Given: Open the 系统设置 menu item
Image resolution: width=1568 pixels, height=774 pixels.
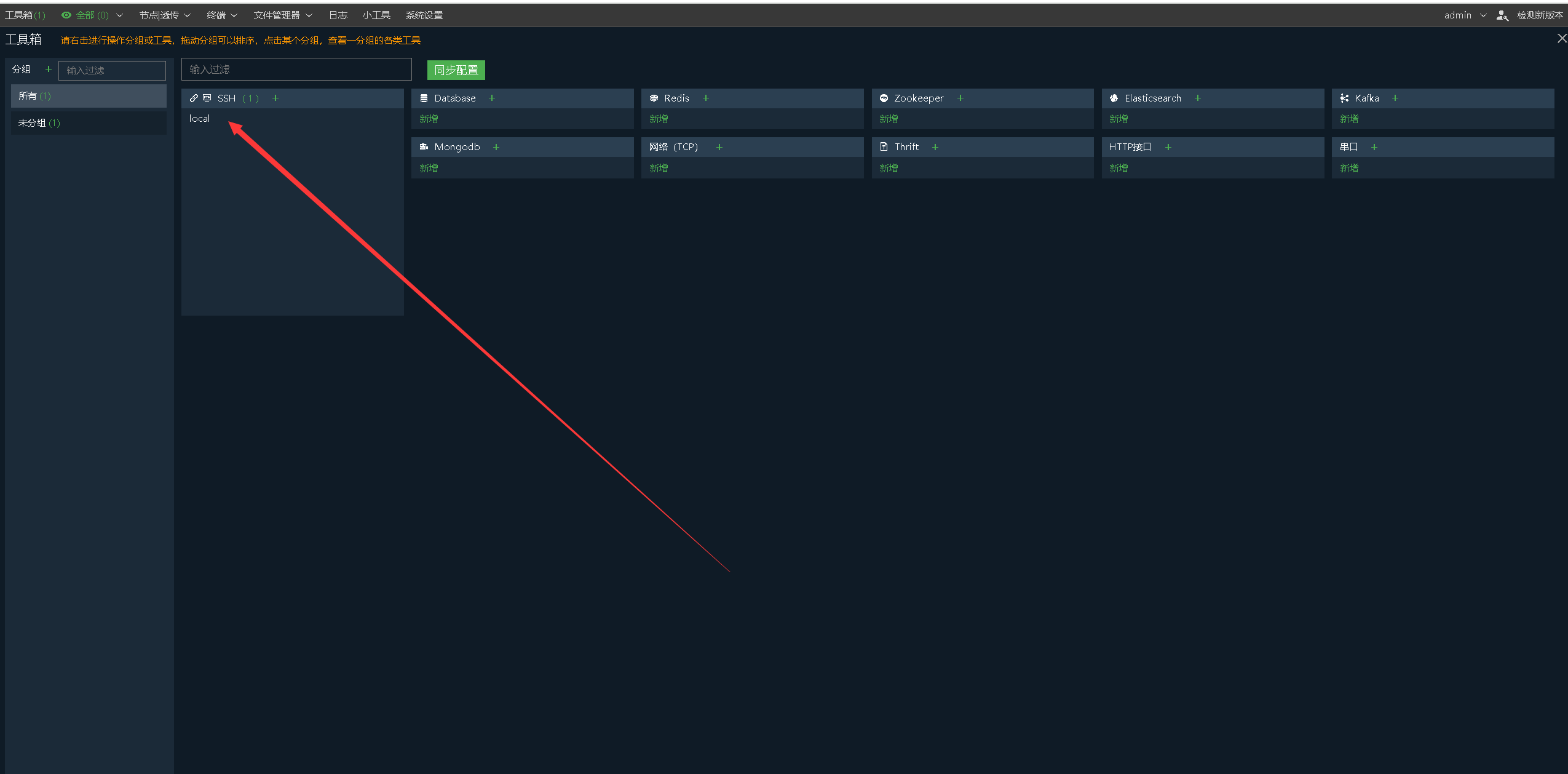Looking at the screenshot, I should 424,15.
